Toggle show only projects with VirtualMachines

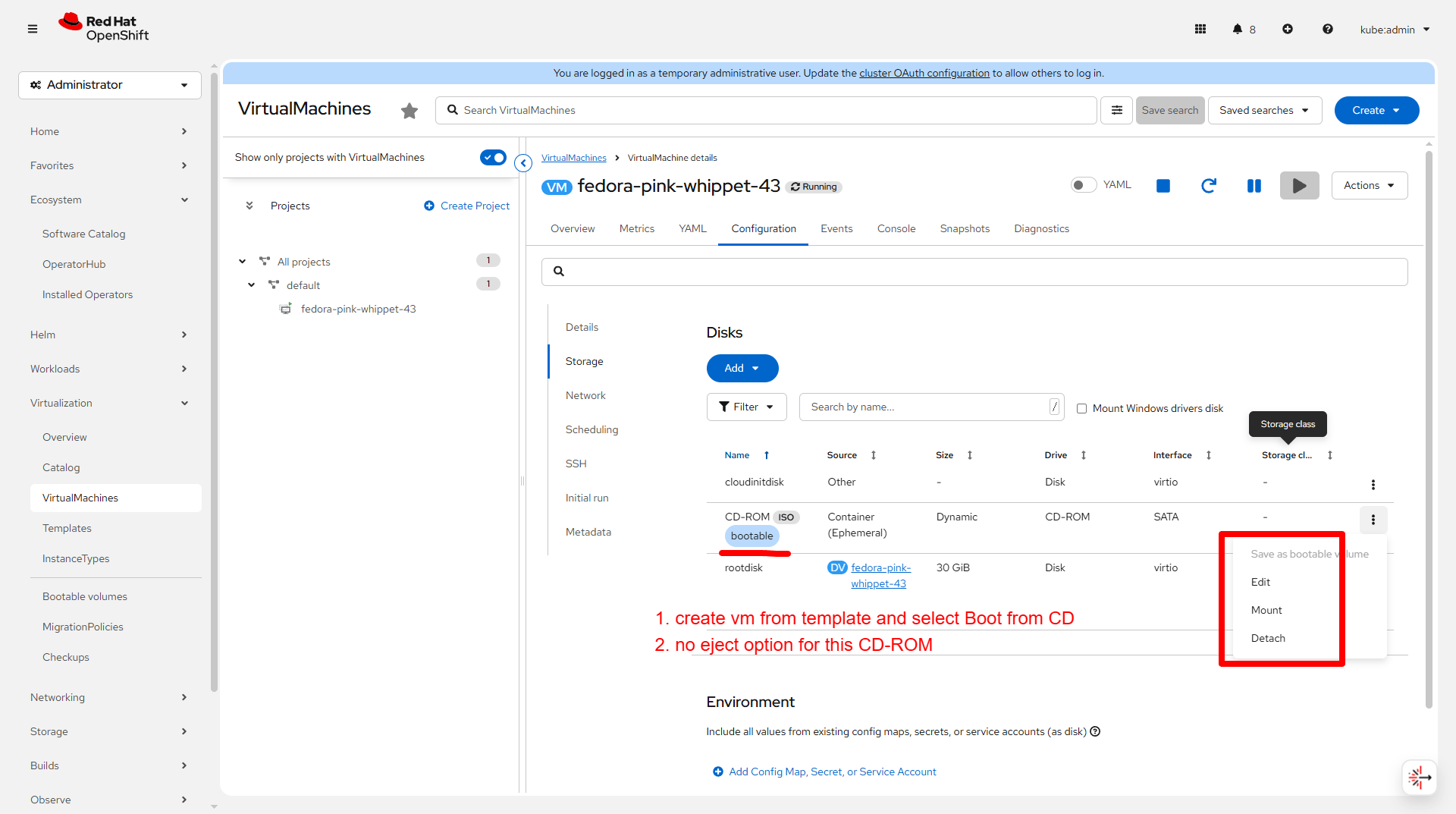pos(493,158)
